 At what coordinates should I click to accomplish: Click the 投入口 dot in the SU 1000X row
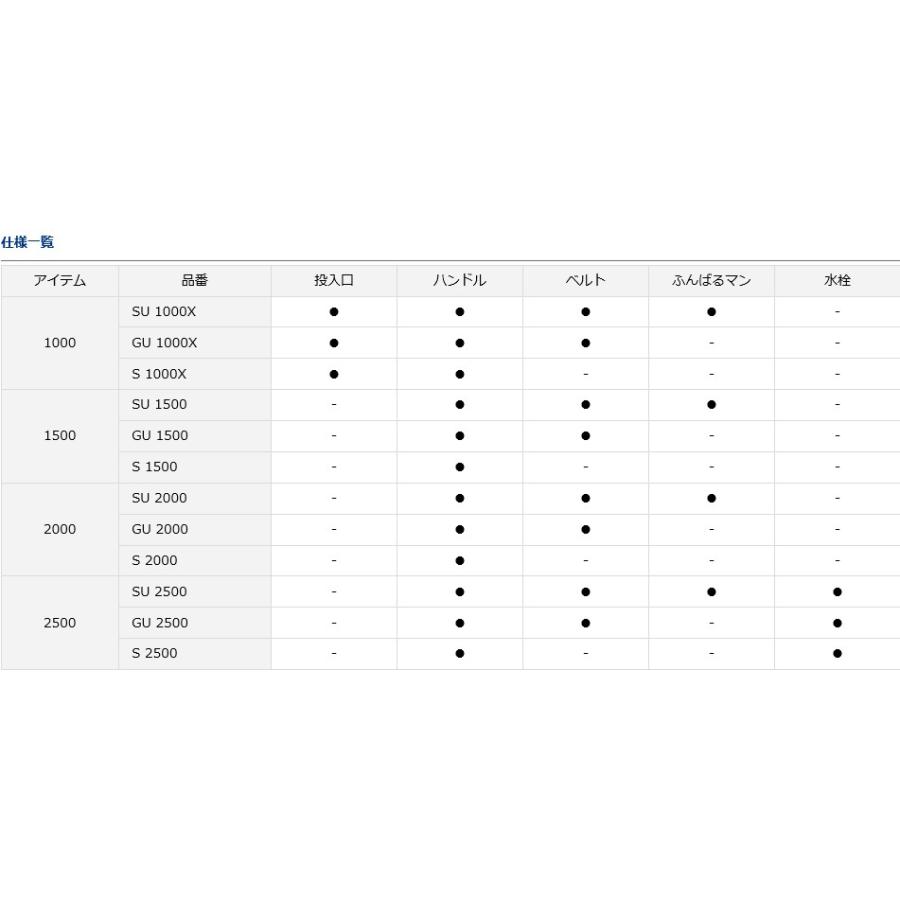coord(334,312)
